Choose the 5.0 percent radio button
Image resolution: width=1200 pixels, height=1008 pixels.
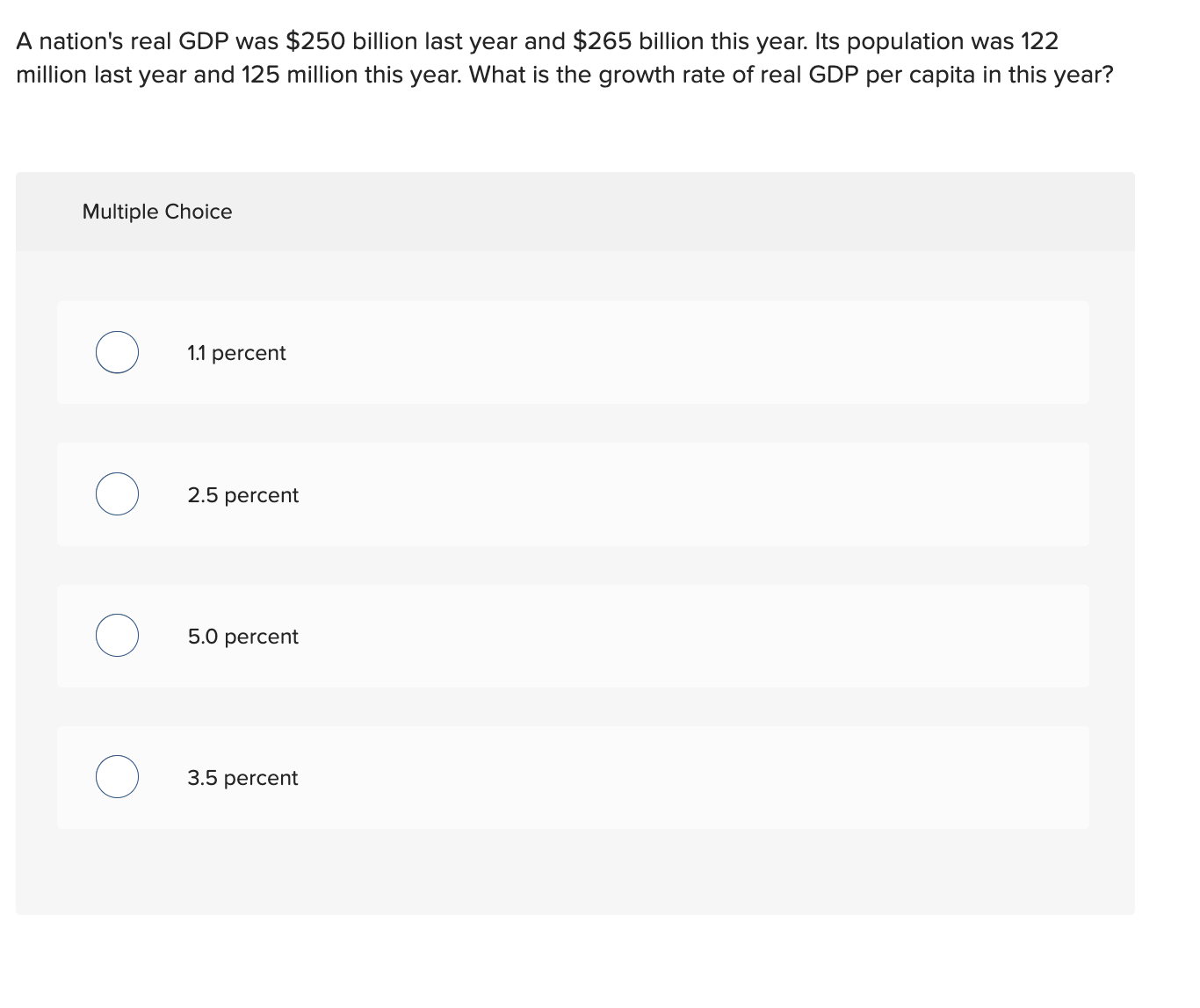pyautogui.click(x=117, y=636)
